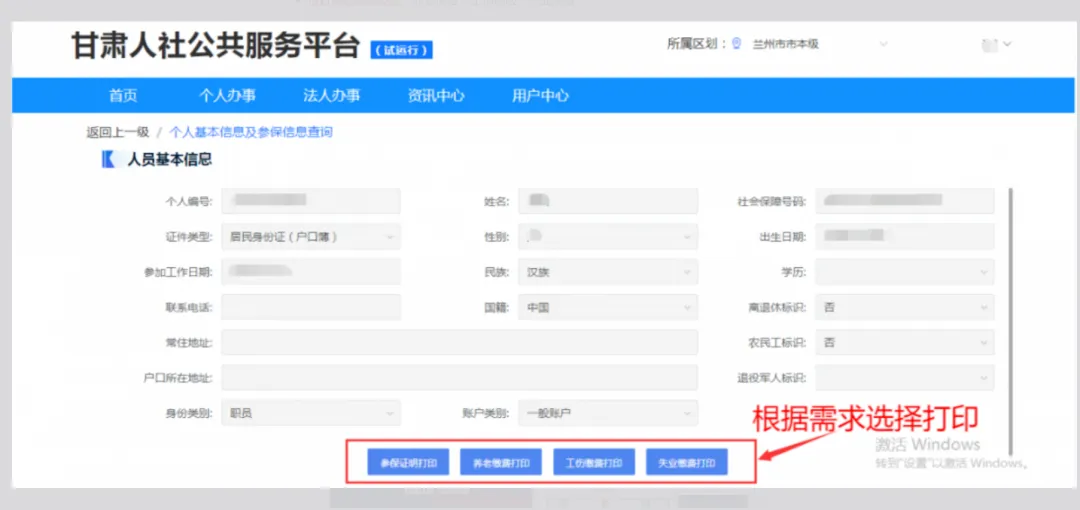Click the 返回上一级 breadcrumb link

tap(118, 132)
